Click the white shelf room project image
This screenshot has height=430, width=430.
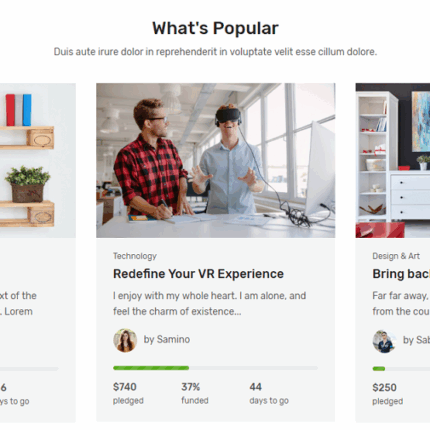(x=393, y=160)
